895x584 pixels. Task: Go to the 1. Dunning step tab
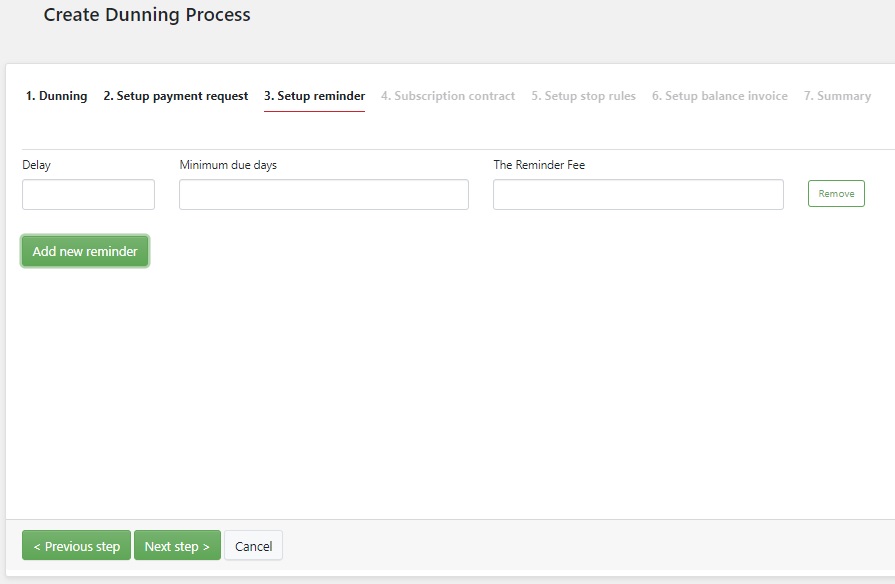coord(57,96)
